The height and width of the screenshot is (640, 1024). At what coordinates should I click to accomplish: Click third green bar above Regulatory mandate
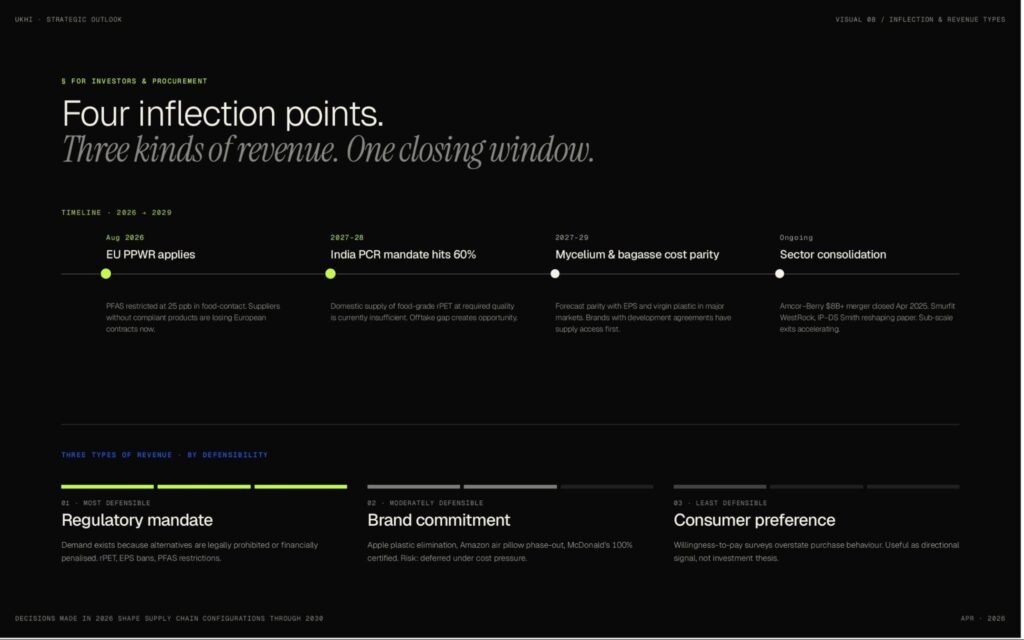(x=301, y=487)
